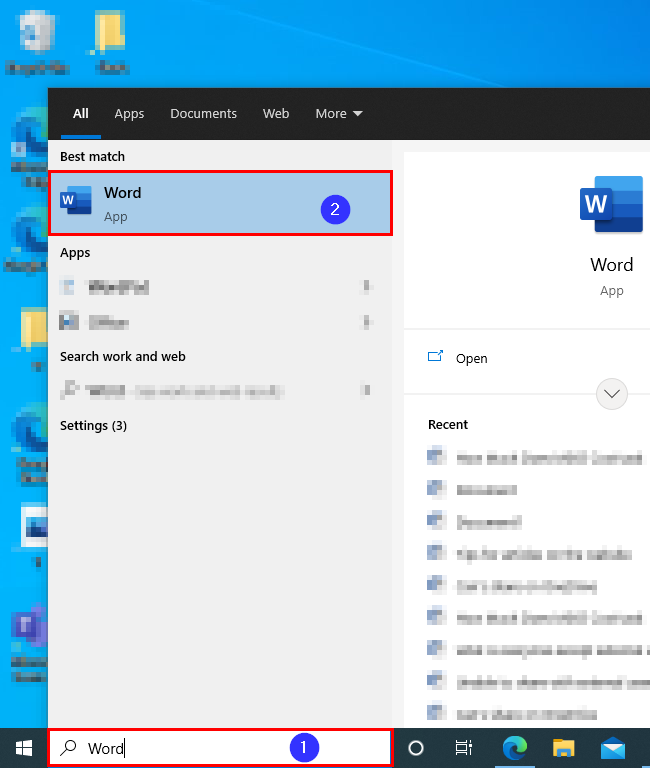Open the Mail app from the taskbar

pyautogui.click(x=613, y=748)
